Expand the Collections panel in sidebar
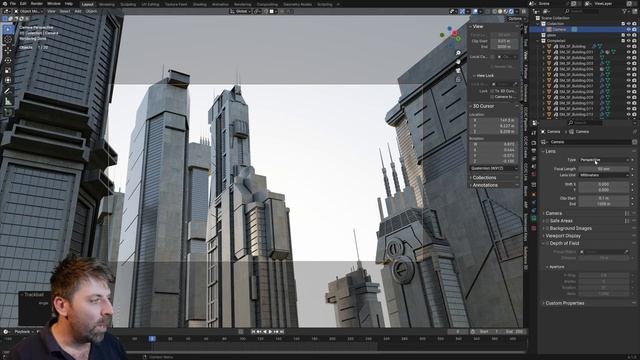The image size is (640, 360). click(x=484, y=178)
